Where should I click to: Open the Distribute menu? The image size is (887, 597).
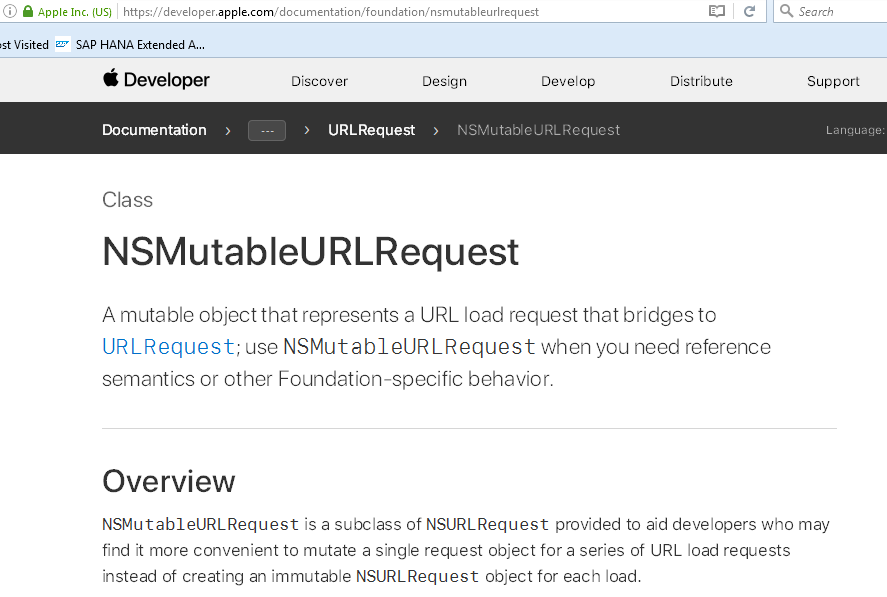(701, 81)
